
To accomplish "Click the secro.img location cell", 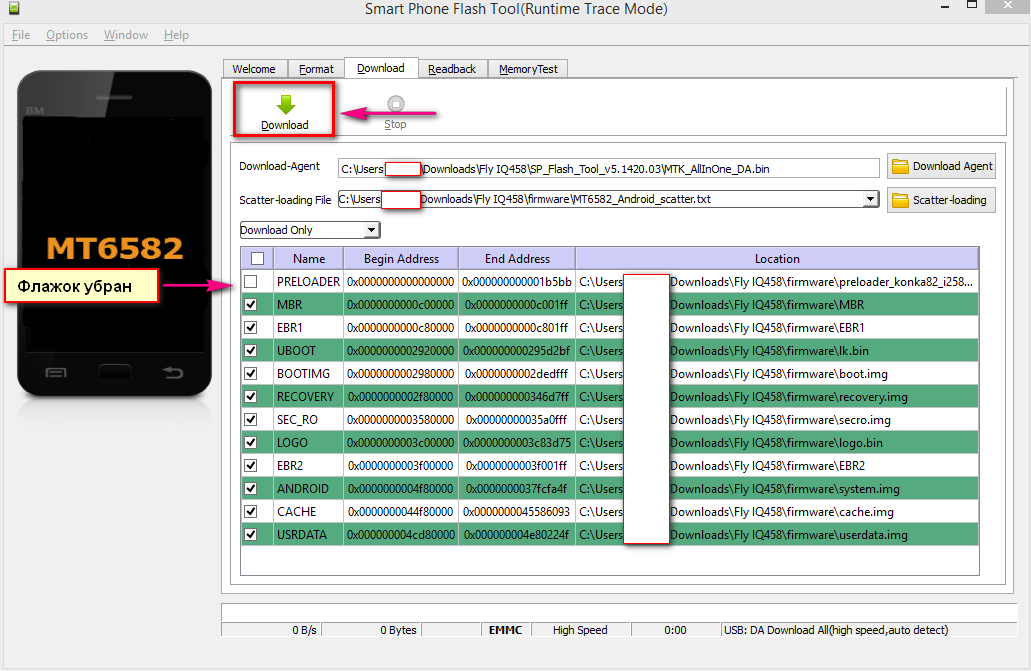I will pyautogui.click(x=777, y=420).
